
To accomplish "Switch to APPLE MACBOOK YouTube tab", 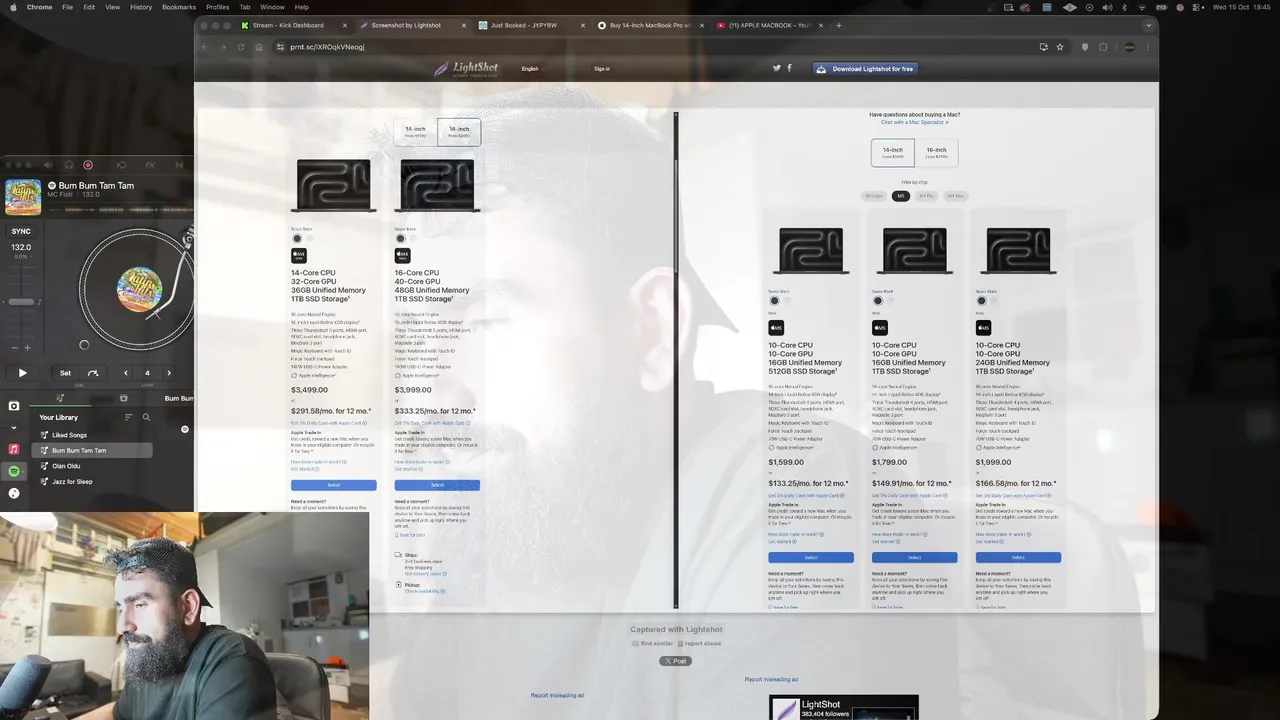I will (768, 25).
